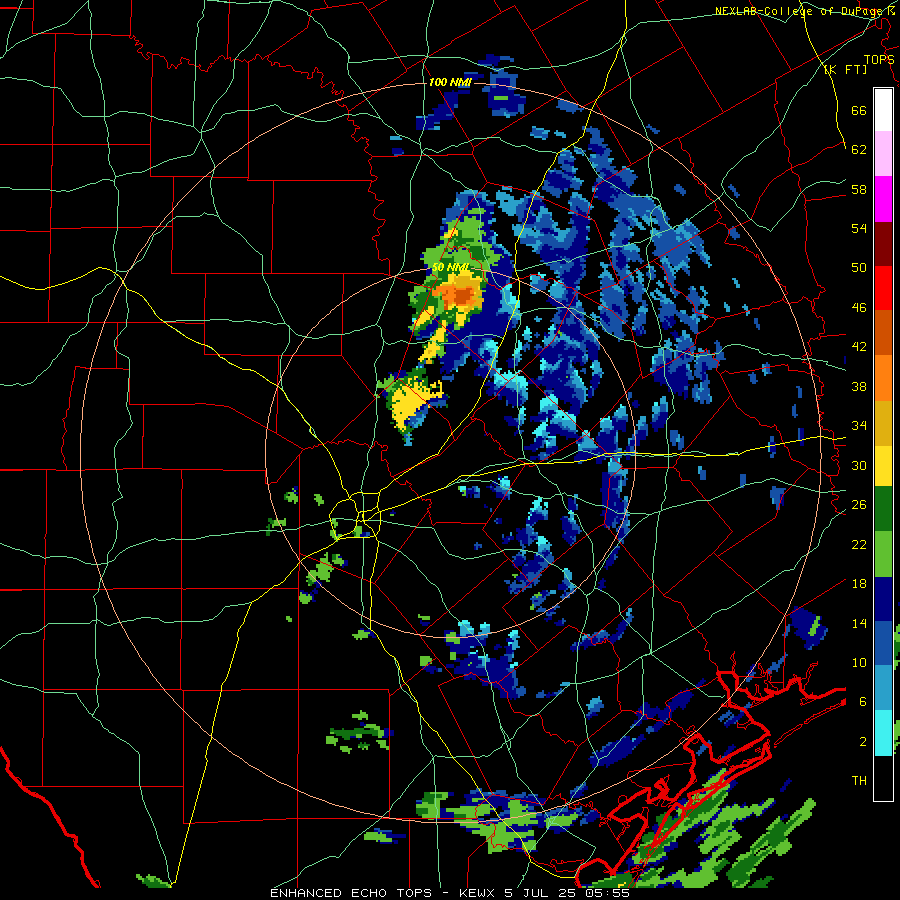The height and width of the screenshot is (900, 900).
Task: Click the "10" legend value
Action: [859, 662]
